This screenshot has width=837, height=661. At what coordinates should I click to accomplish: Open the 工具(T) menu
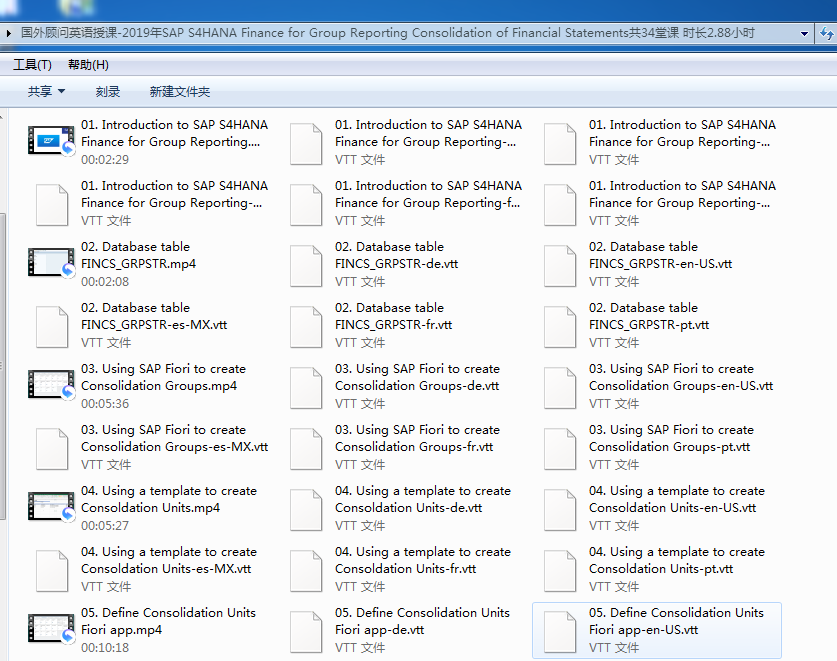(32, 65)
